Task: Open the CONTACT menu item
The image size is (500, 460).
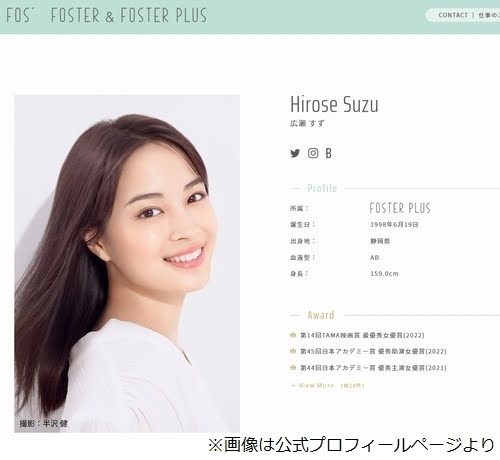Action: pos(453,15)
